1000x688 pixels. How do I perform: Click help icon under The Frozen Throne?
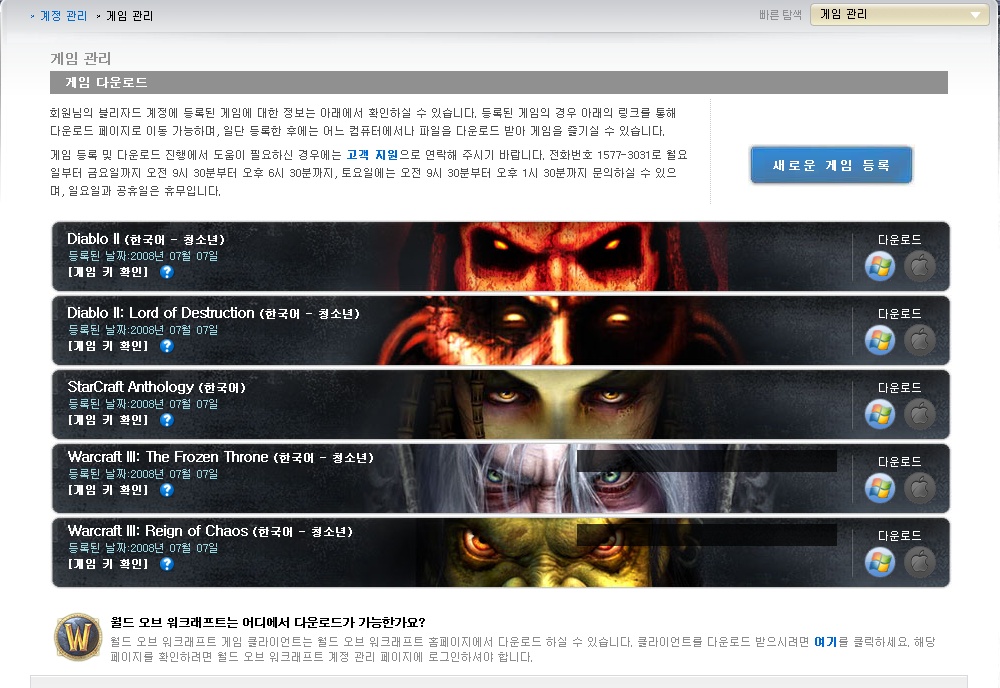[x=166, y=490]
